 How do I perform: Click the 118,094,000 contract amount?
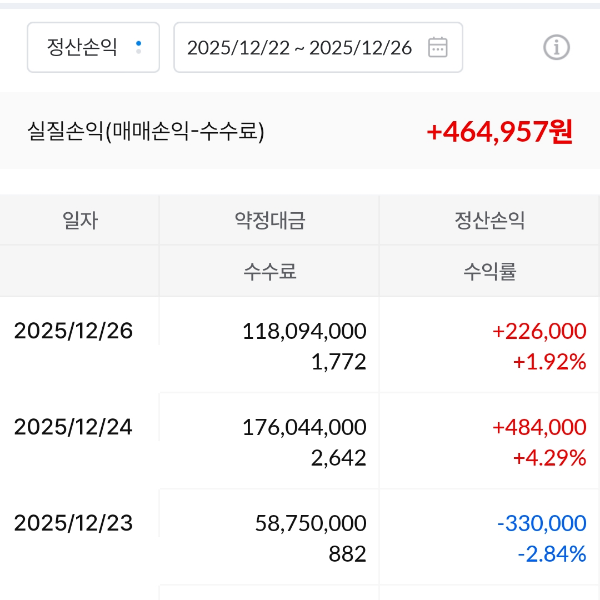point(304,331)
